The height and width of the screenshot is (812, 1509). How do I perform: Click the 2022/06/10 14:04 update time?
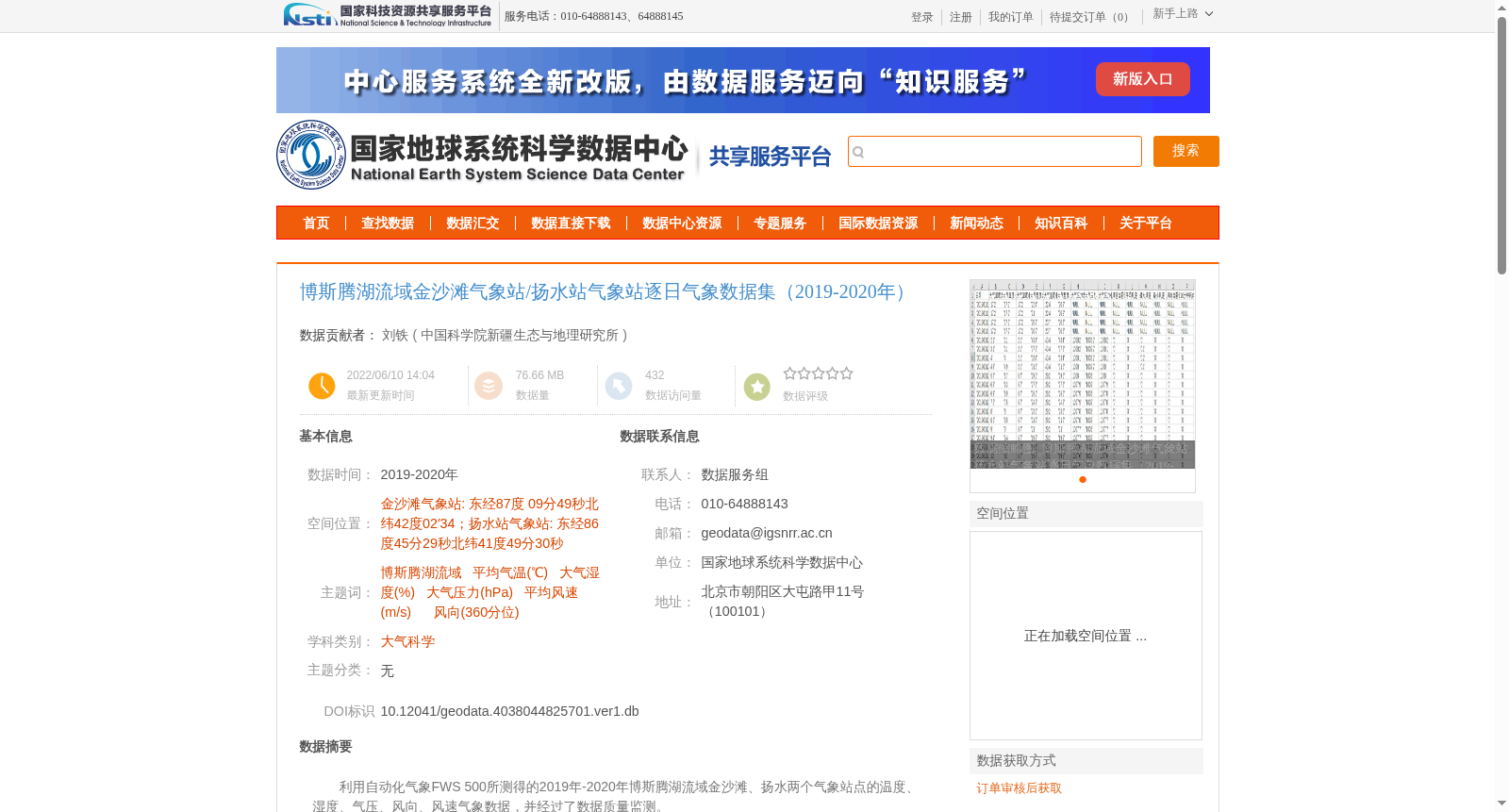(390, 375)
